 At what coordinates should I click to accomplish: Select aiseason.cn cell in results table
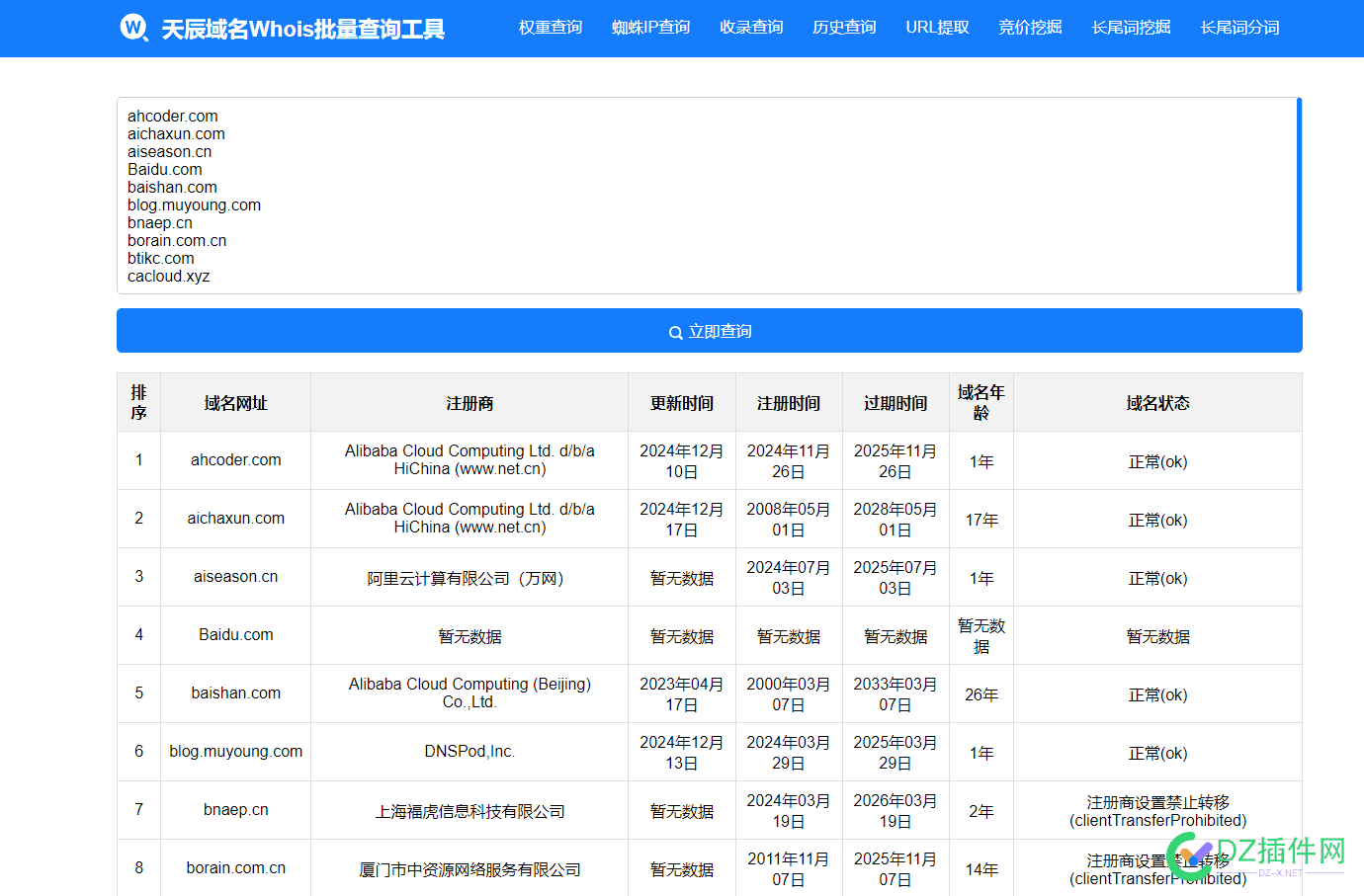coord(235,577)
